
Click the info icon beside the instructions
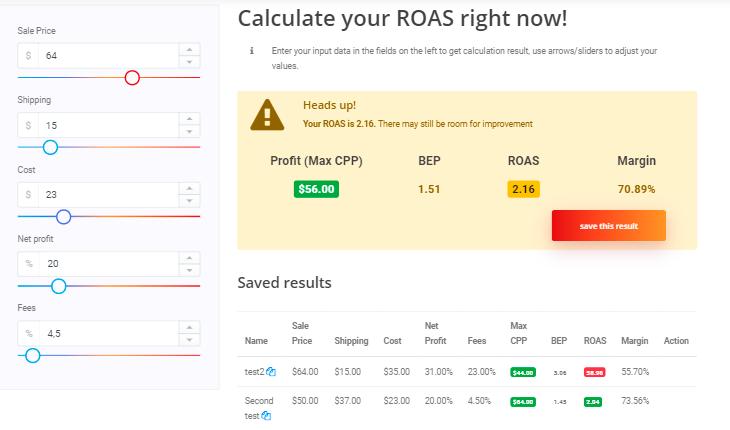coord(252,50)
